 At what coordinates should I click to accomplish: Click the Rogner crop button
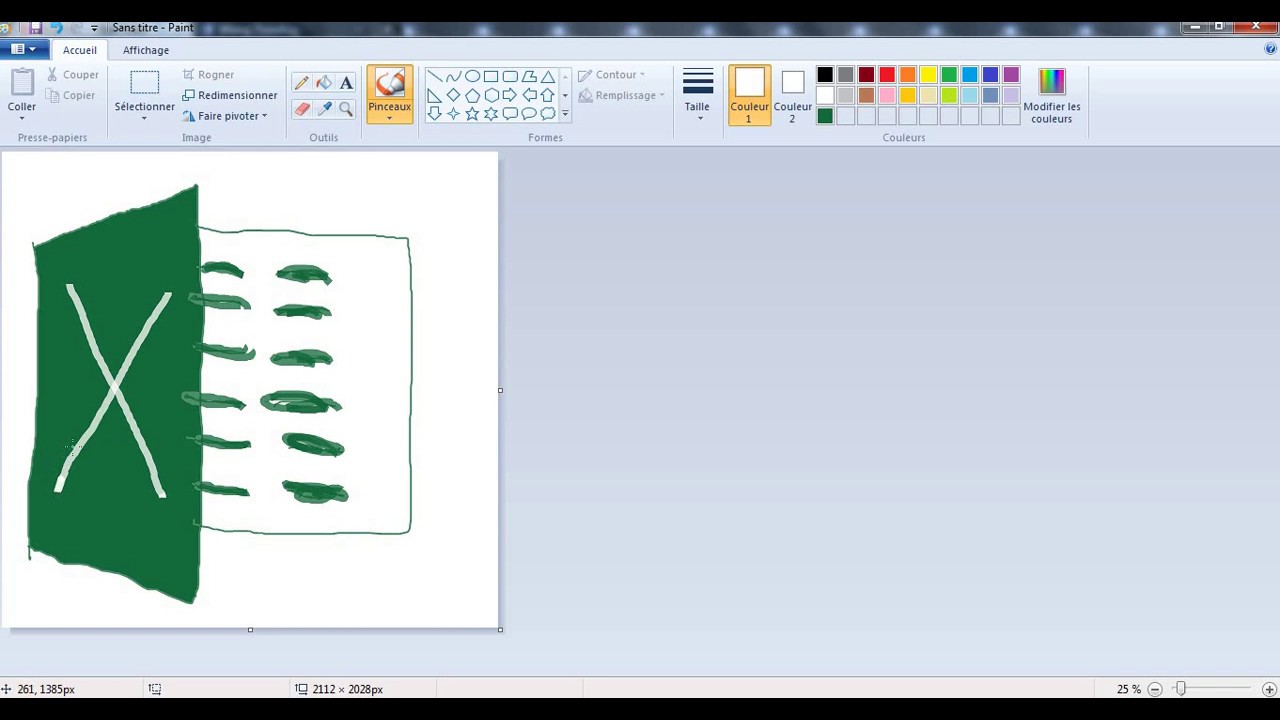(208, 75)
